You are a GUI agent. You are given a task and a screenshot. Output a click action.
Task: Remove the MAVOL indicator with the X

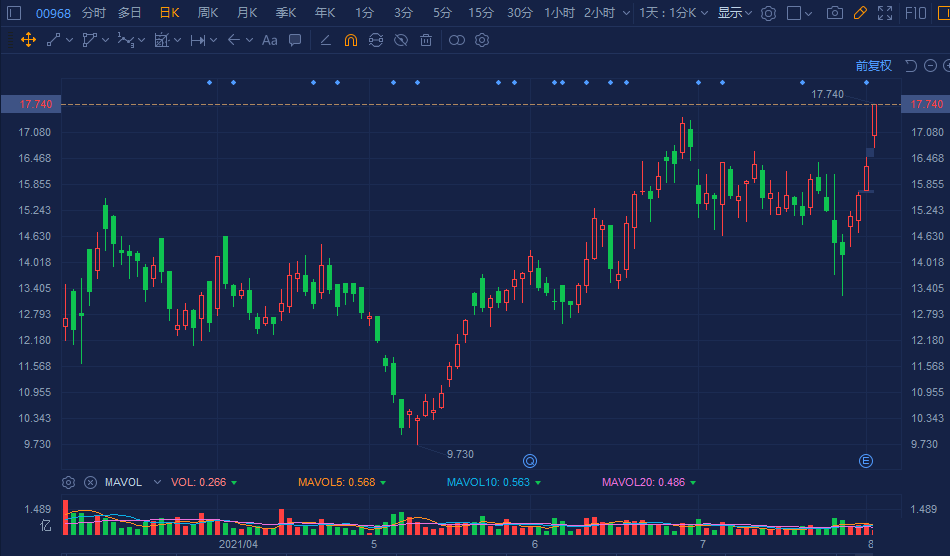click(90, 482)
